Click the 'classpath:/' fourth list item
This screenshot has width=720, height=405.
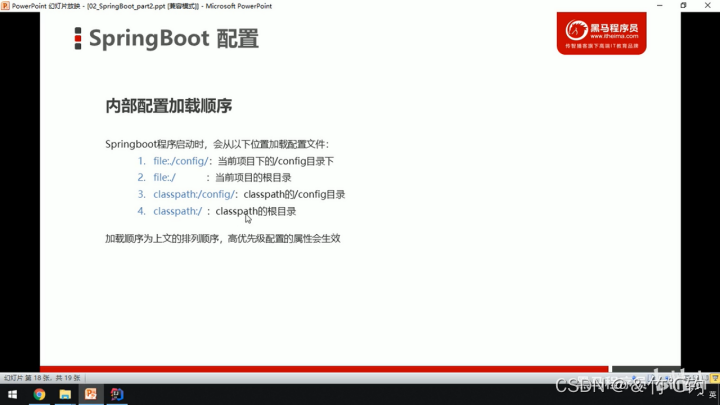(x=177, y=211)
